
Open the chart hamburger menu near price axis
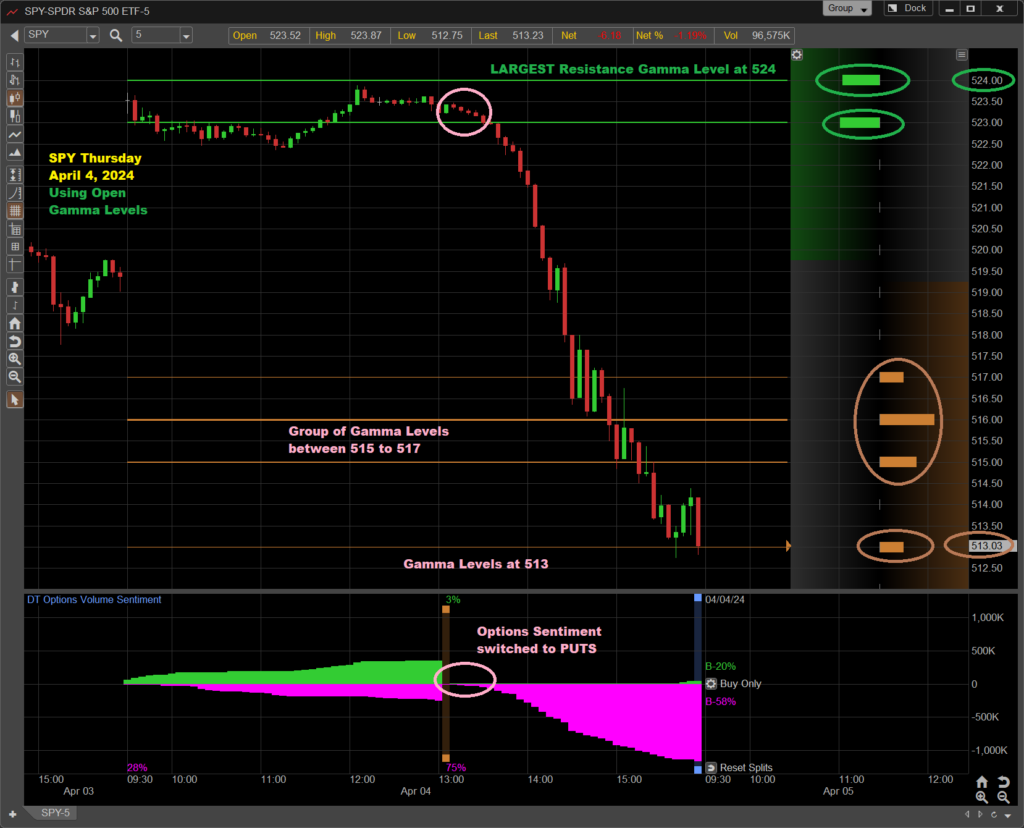coord(962,55)
